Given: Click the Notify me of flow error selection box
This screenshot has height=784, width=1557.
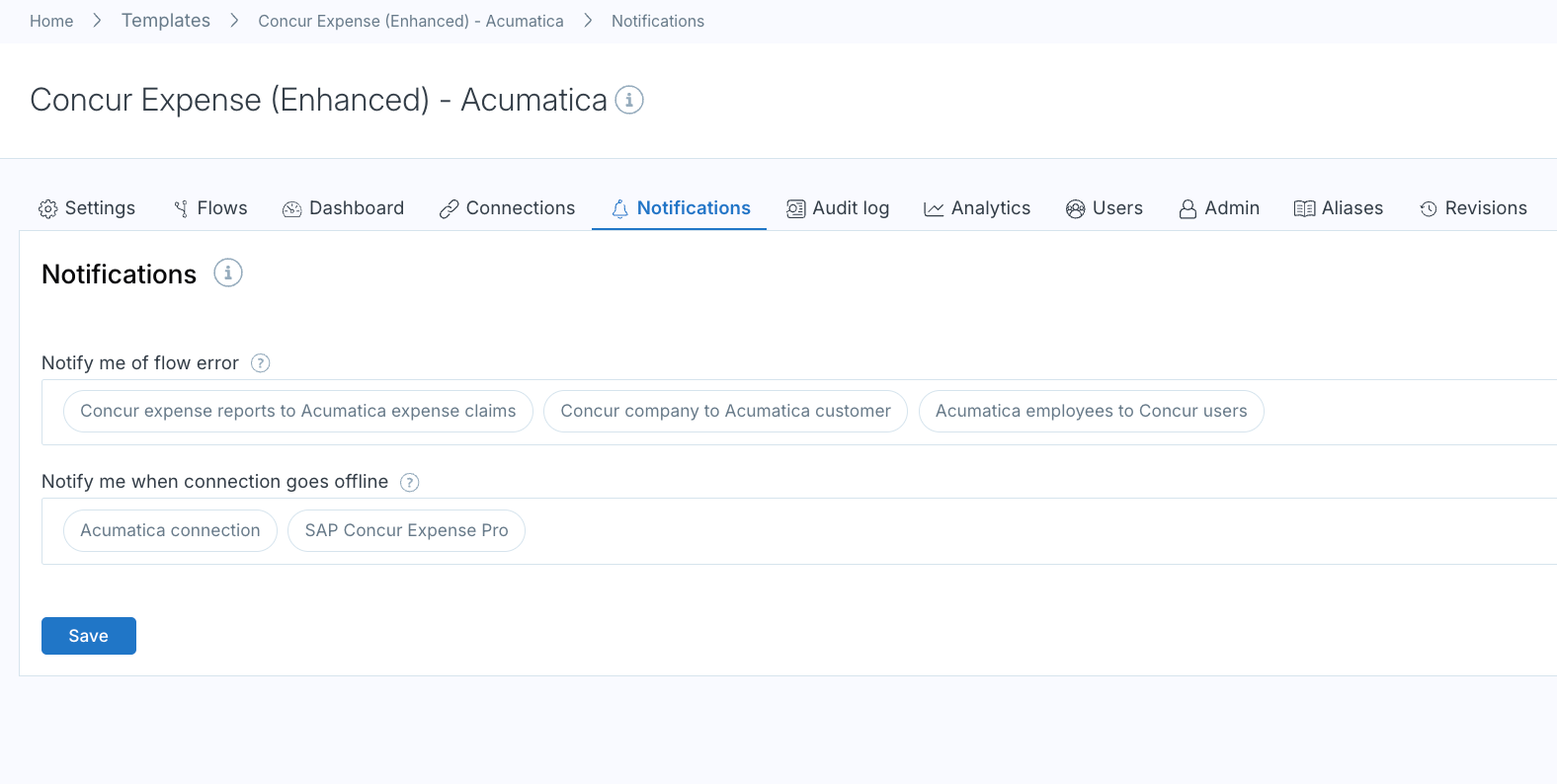Looking at the screenshot, I should (799, 412).
